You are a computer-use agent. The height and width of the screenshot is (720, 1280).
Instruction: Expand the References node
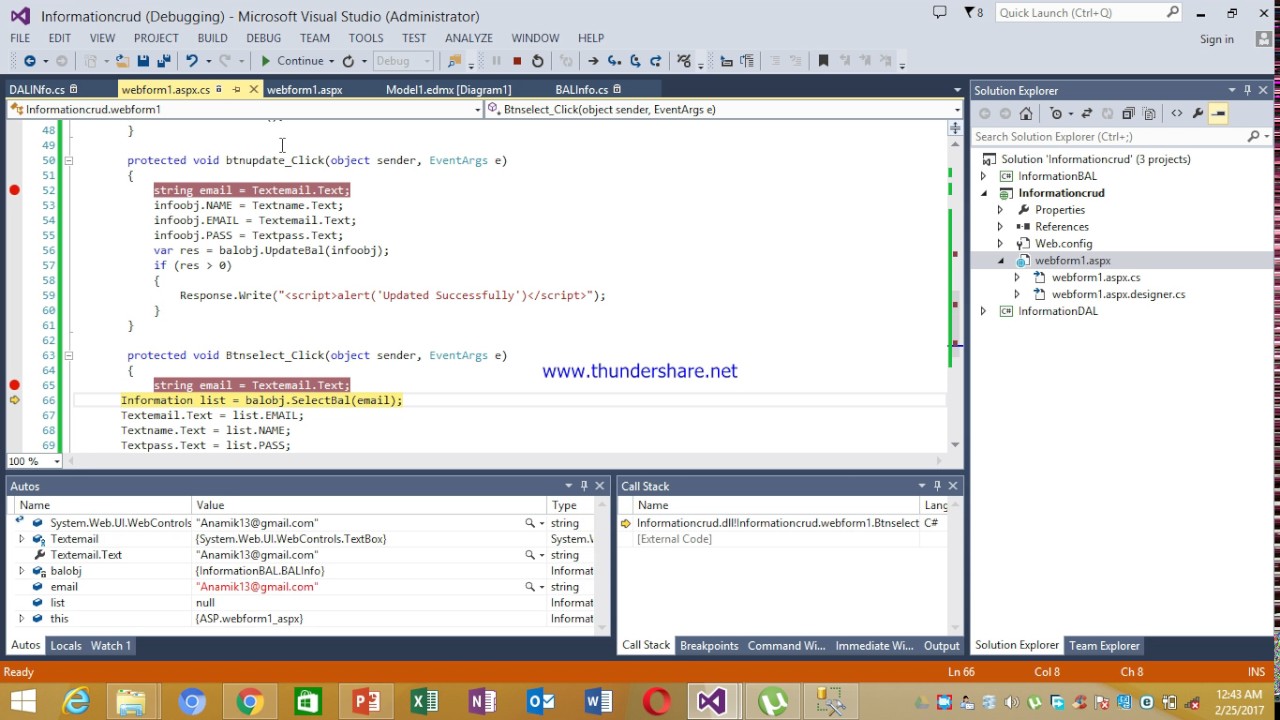(x=1000, y=227)
